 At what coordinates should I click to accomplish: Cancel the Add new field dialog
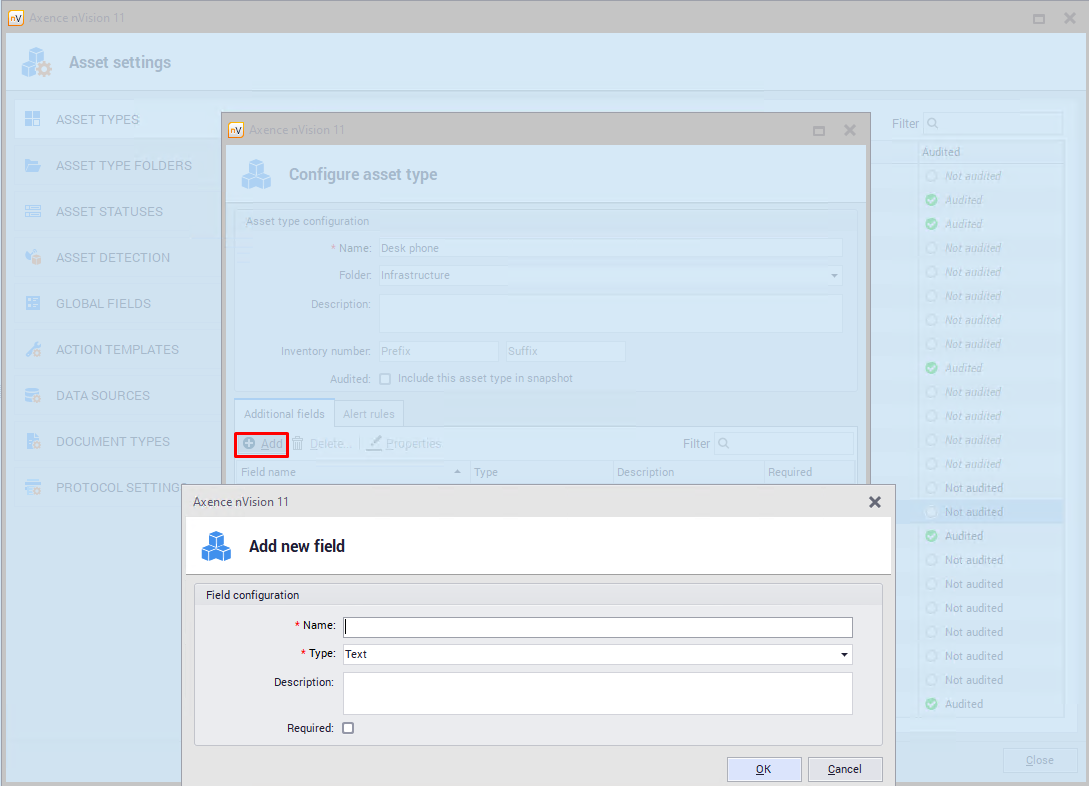point(845,769)
